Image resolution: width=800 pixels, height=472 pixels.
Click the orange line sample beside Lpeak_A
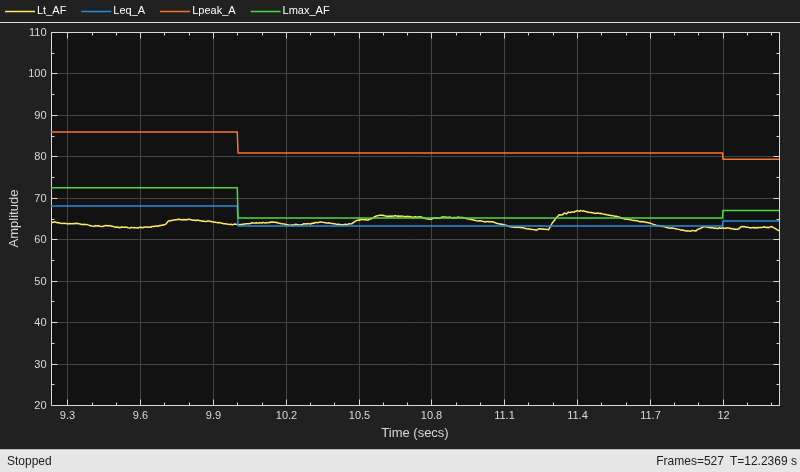point(174,11)
